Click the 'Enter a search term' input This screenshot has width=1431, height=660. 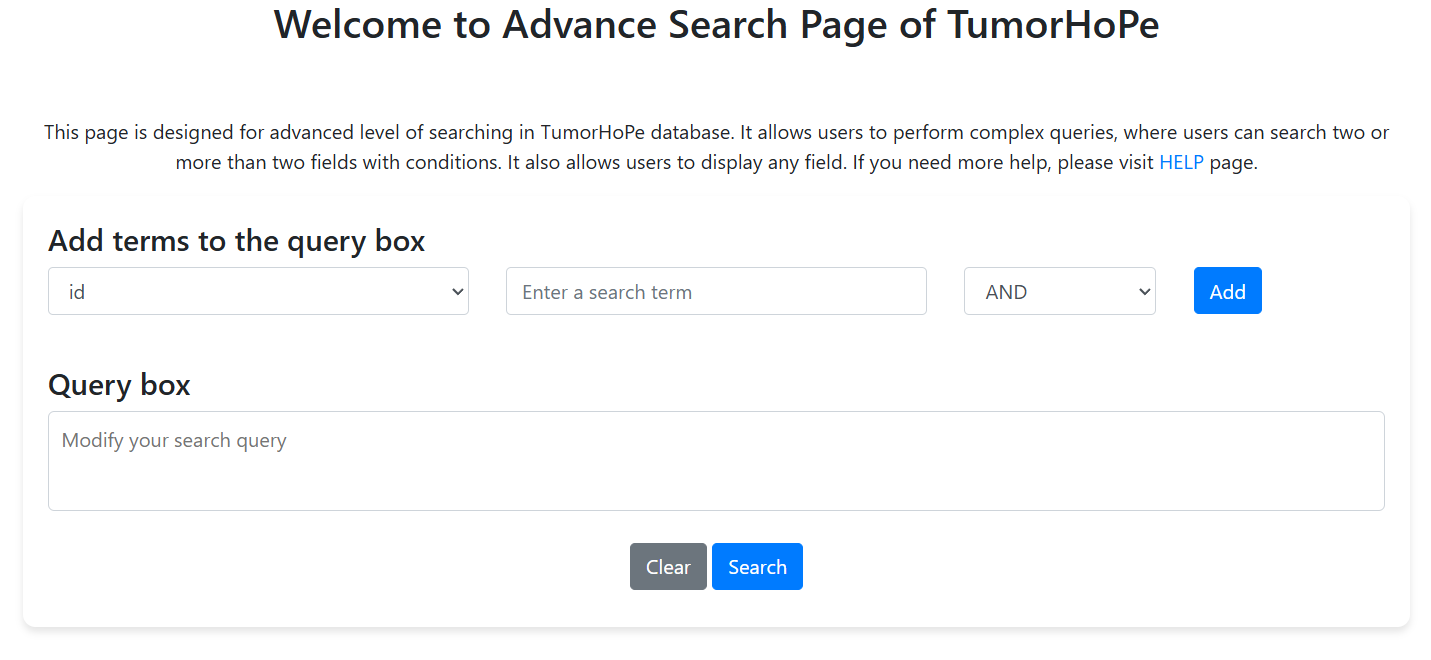pyautogui.click(x=715, y=291)
